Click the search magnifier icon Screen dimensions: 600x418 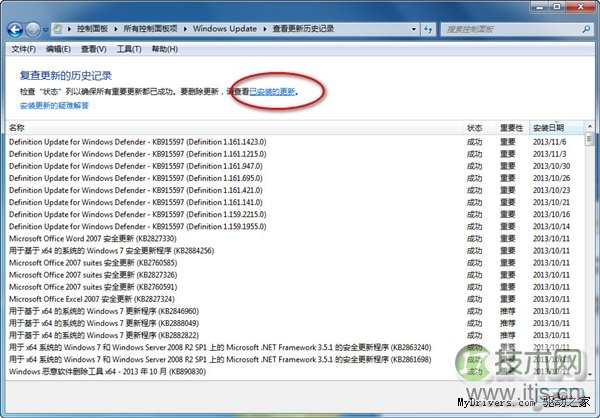tap(586, 29)
